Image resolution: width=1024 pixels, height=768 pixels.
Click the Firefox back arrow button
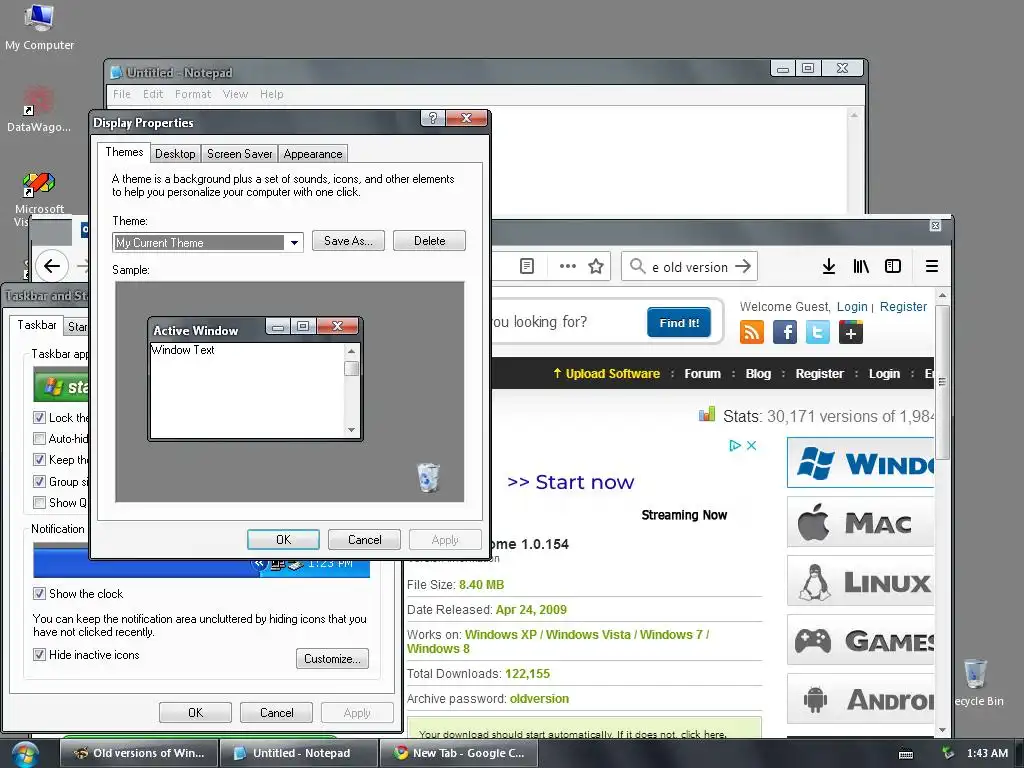[x=52, y=266]
